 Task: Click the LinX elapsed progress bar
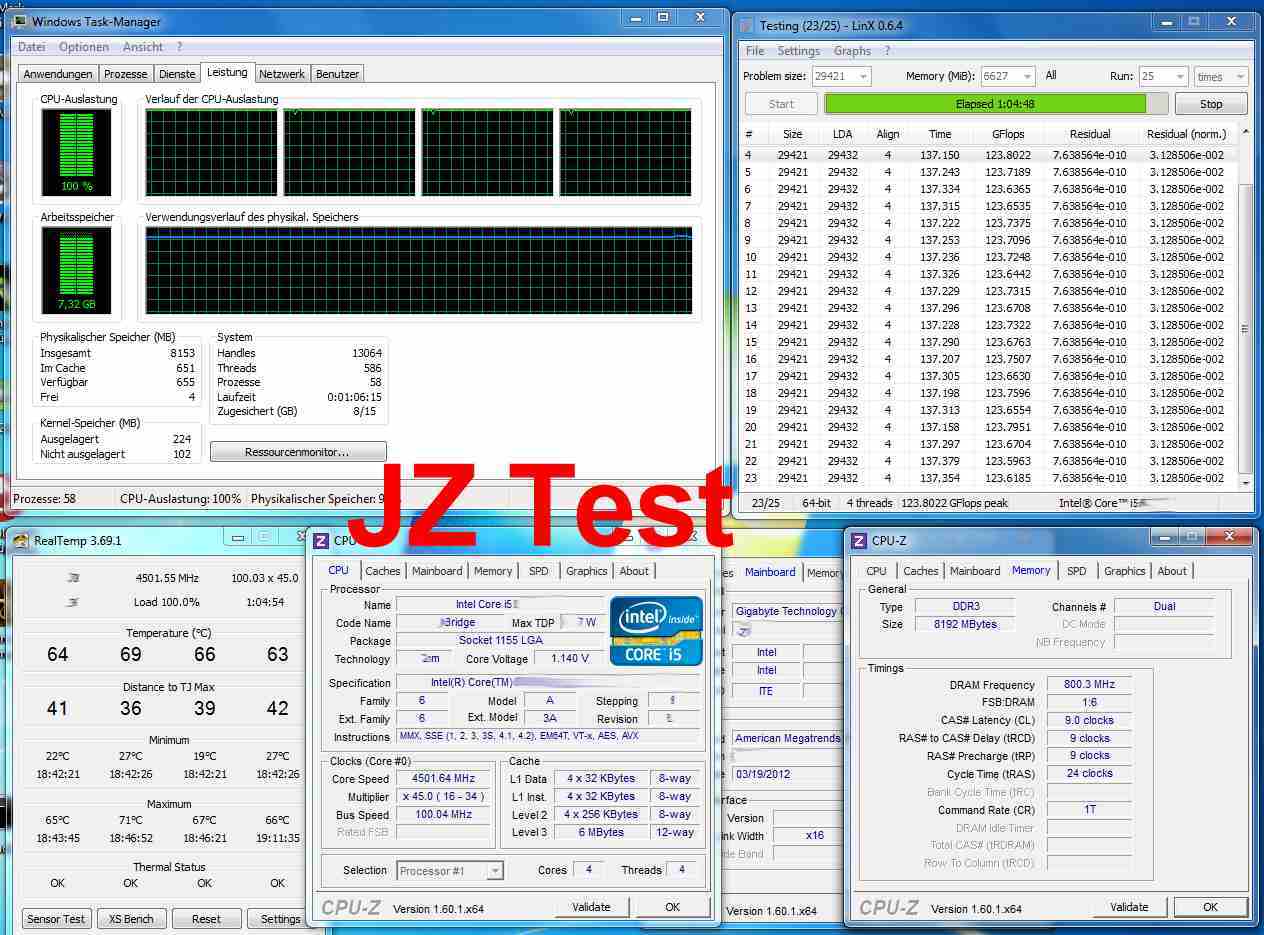coord(996,104)
